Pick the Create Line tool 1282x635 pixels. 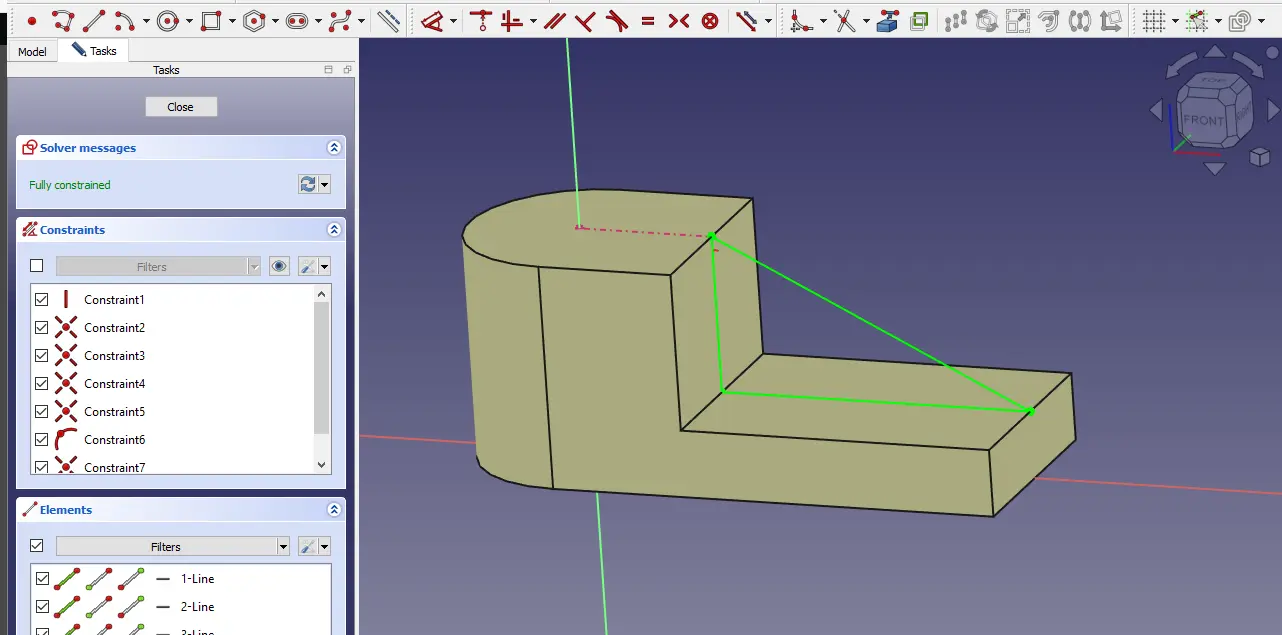pyautogui.click(x=93, y=20)
